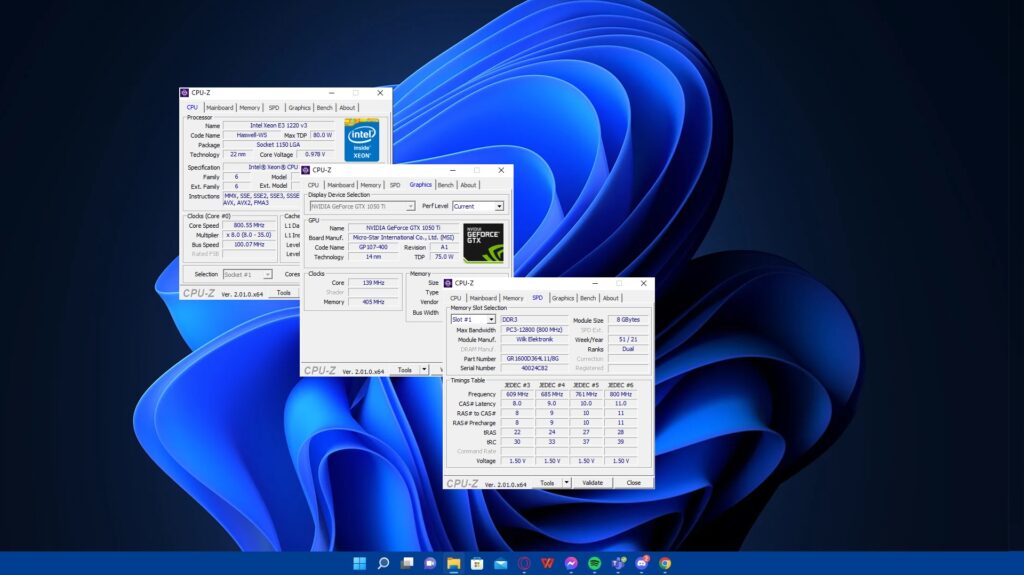Click the Serial Number 40024C82 field
1024x575 pixels.
(534, 369)
